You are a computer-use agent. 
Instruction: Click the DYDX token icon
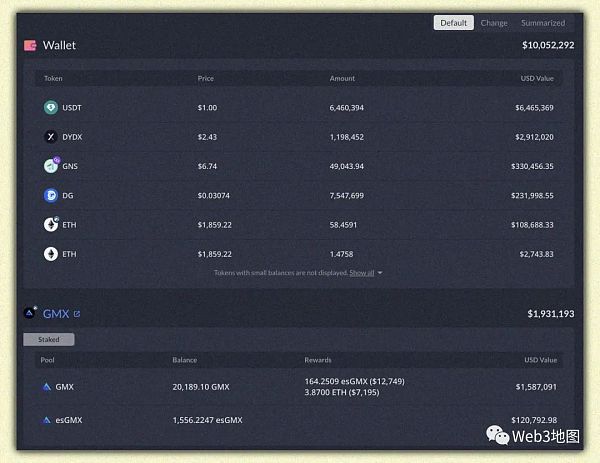click(51, 137)
